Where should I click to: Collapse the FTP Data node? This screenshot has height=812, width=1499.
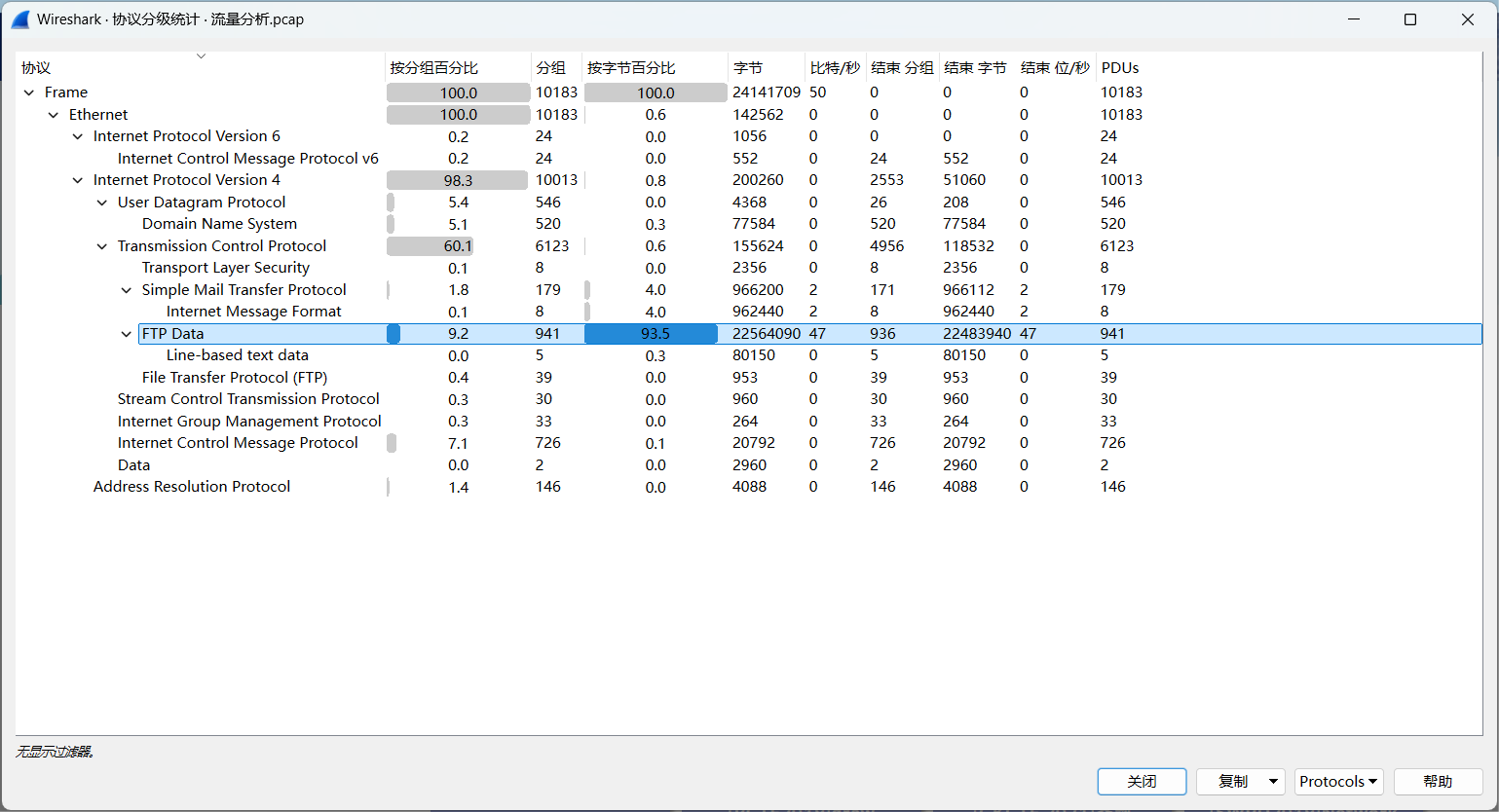click(x=127, y=334)
